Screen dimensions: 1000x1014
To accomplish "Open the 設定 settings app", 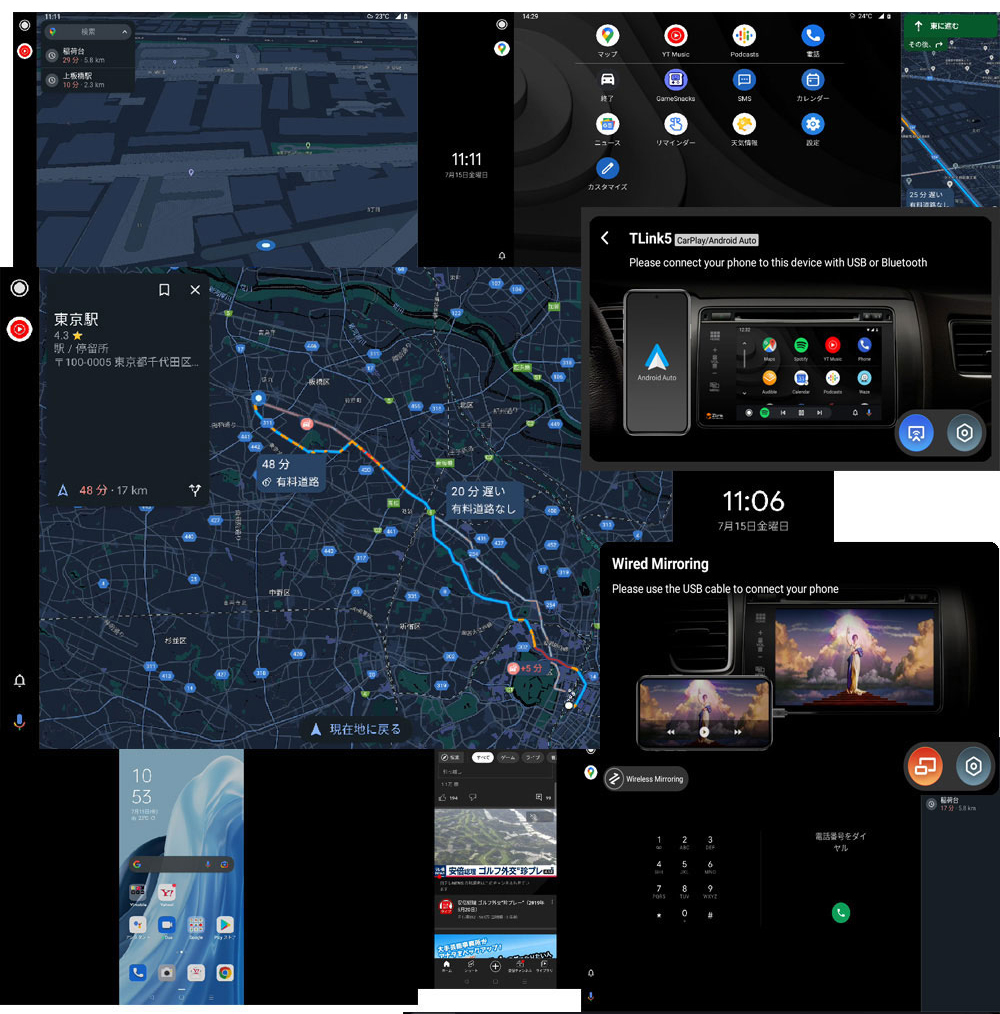I will tap(812, 124).
